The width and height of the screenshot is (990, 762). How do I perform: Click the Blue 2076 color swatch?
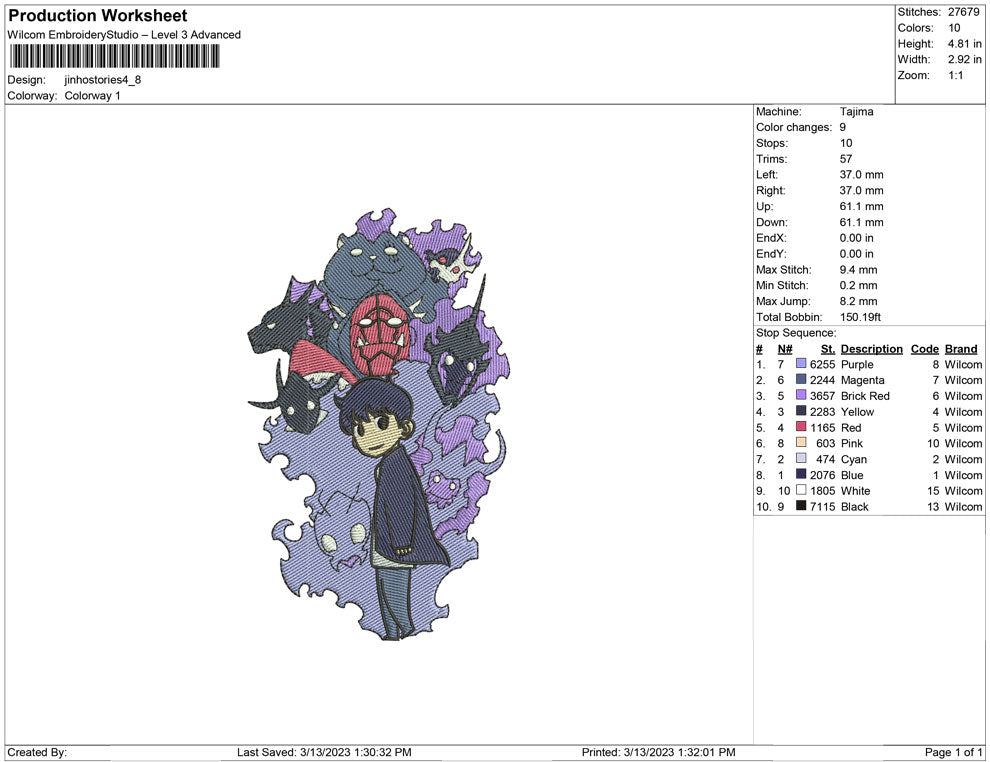pos(801,474)
